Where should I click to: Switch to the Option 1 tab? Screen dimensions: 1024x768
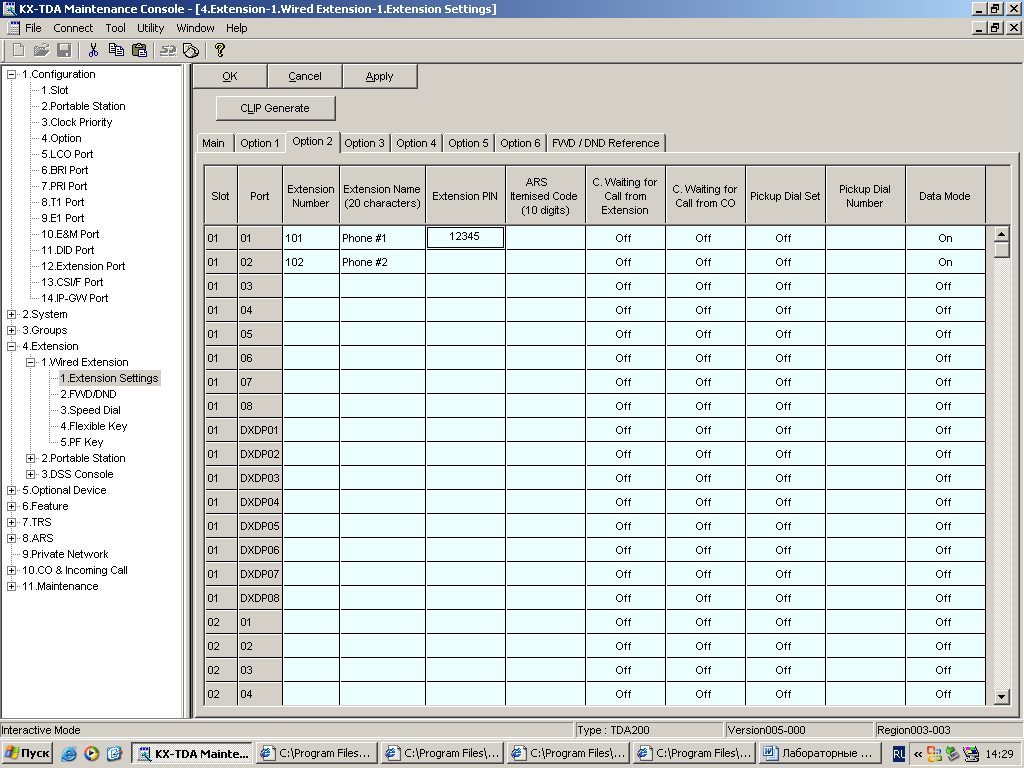pyautogui.click(x=259, y=143)
